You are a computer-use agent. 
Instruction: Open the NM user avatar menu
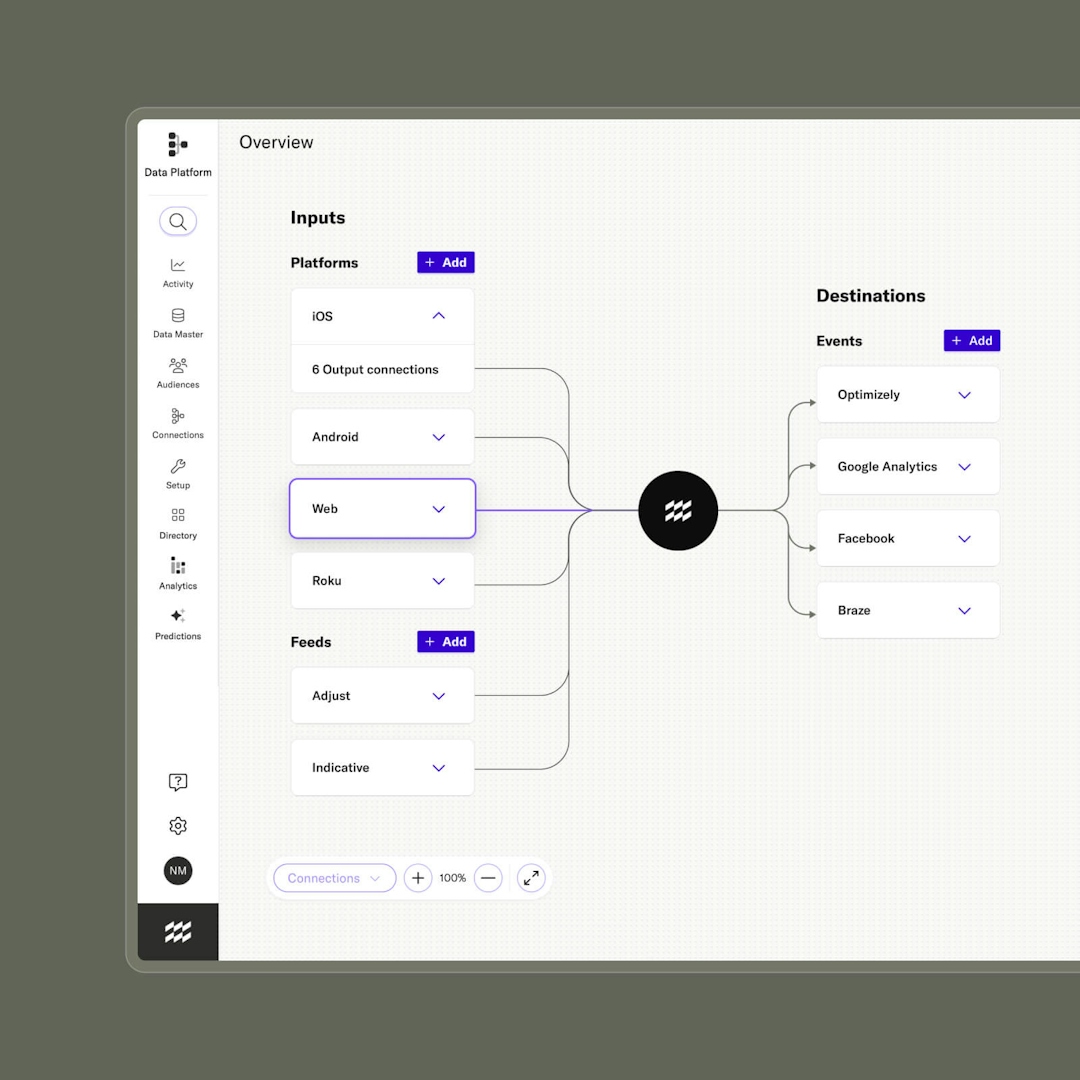tap(178, 871)
